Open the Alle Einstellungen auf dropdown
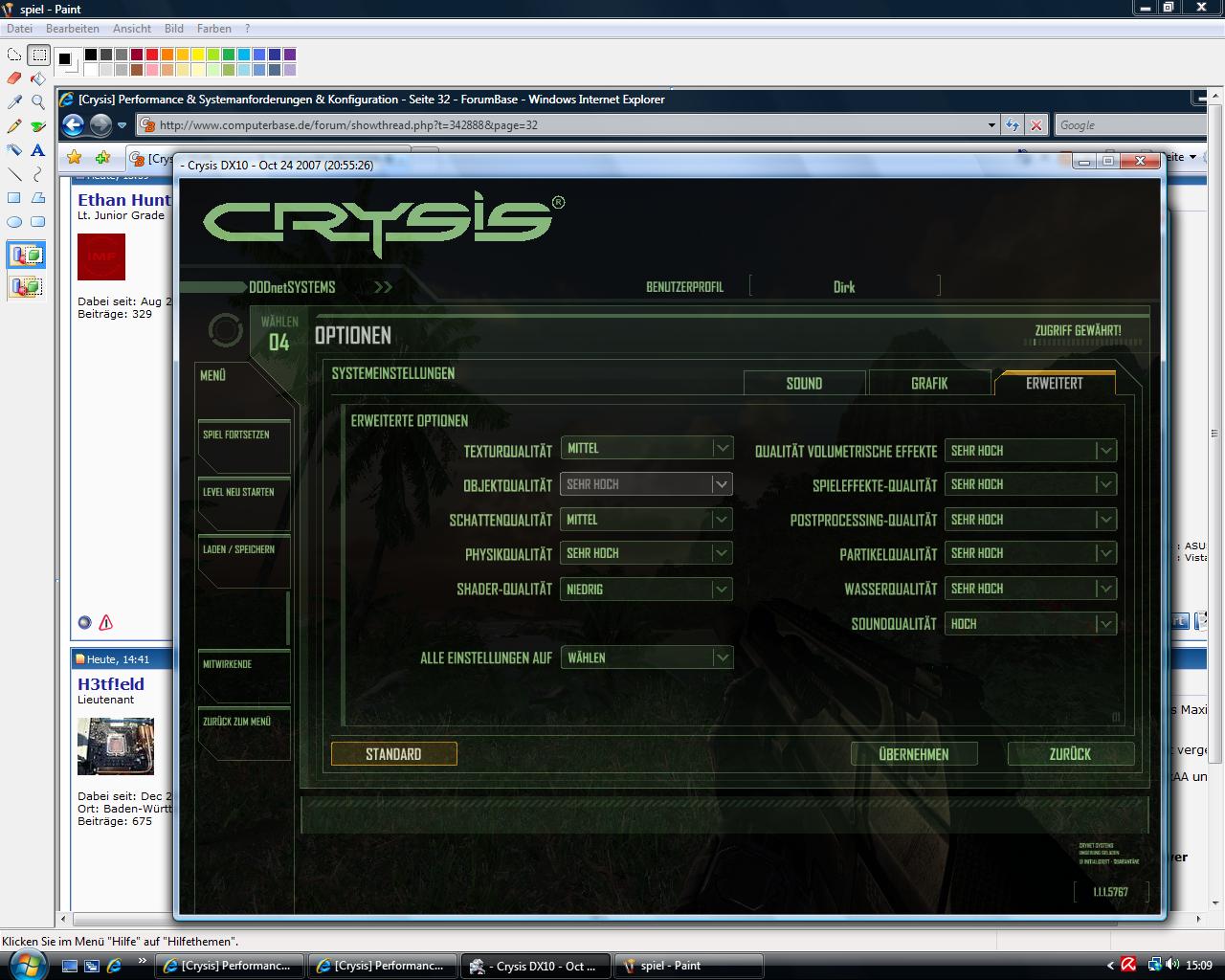The height and width of the screenshot is (980, 1225). pyautogui.click(x=647, y=657)
